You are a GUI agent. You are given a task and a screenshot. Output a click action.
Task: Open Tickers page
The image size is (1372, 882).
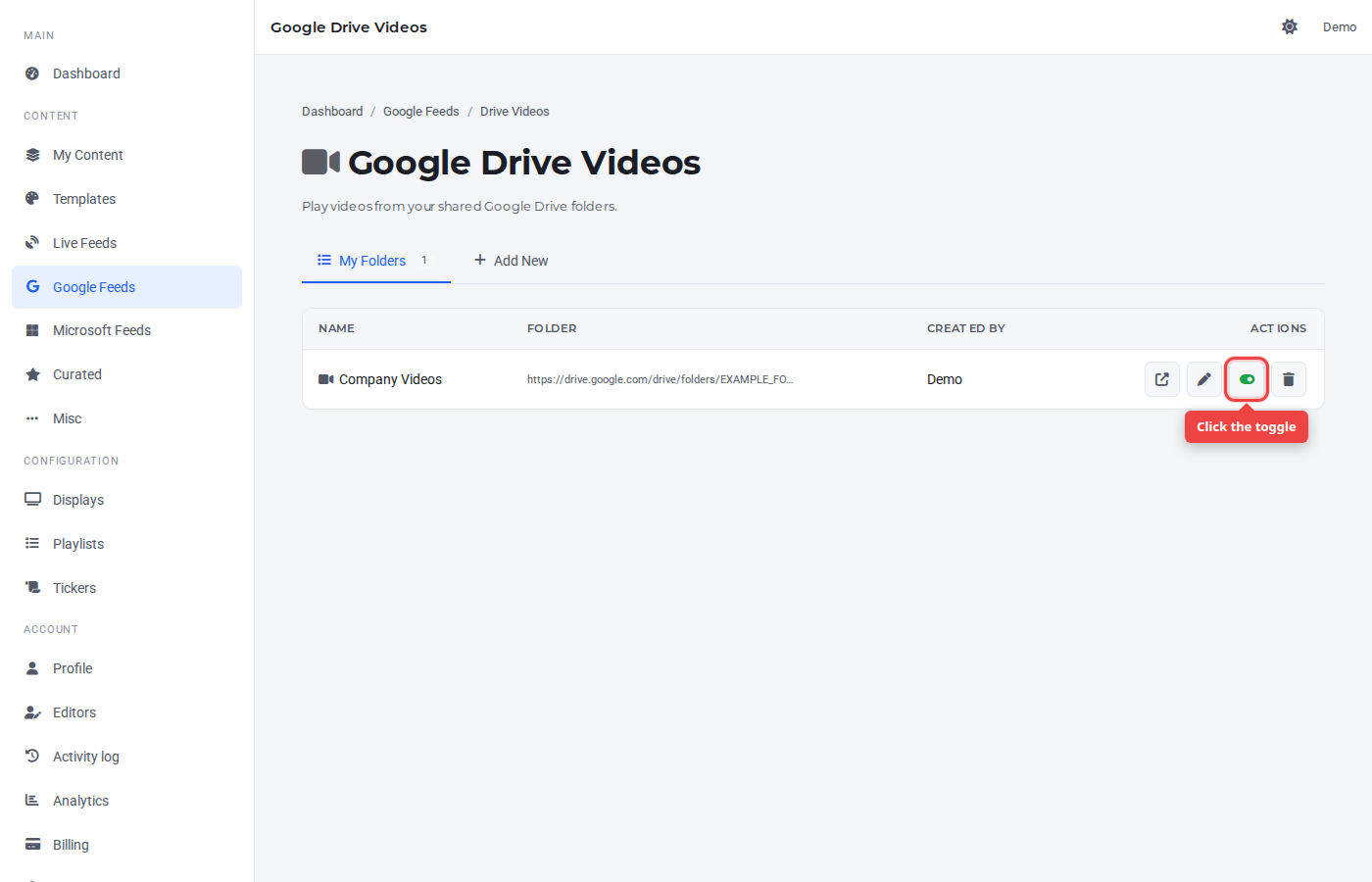(127, 588)
